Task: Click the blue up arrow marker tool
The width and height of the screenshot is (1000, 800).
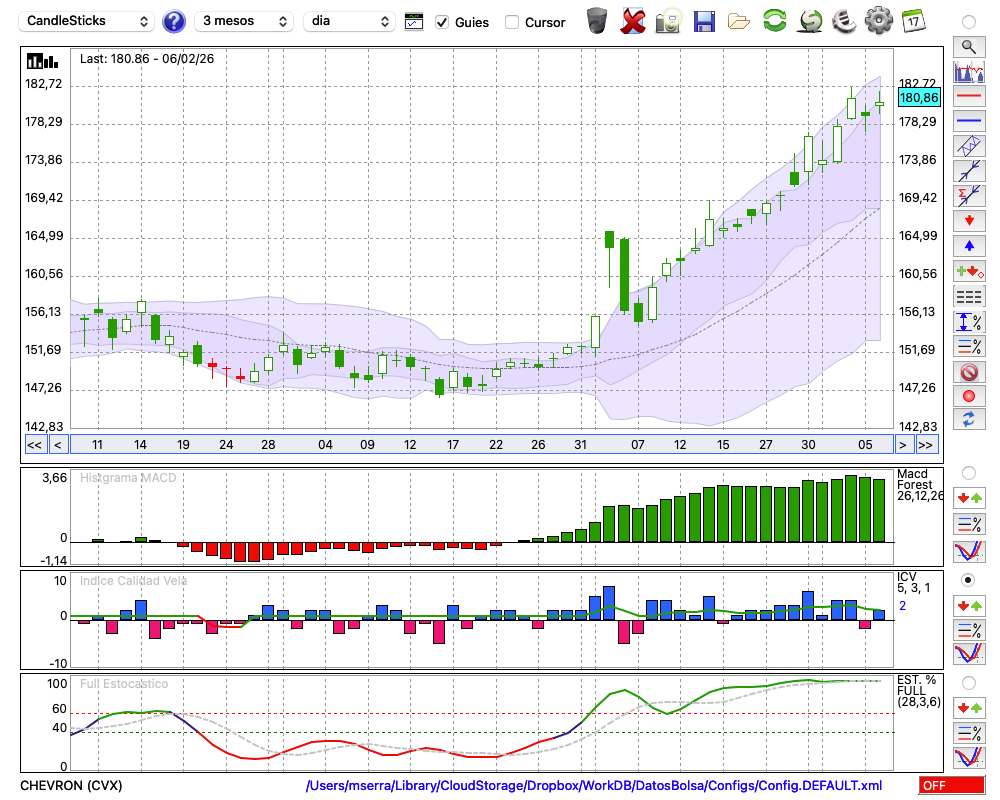Action: pos(968,245)
